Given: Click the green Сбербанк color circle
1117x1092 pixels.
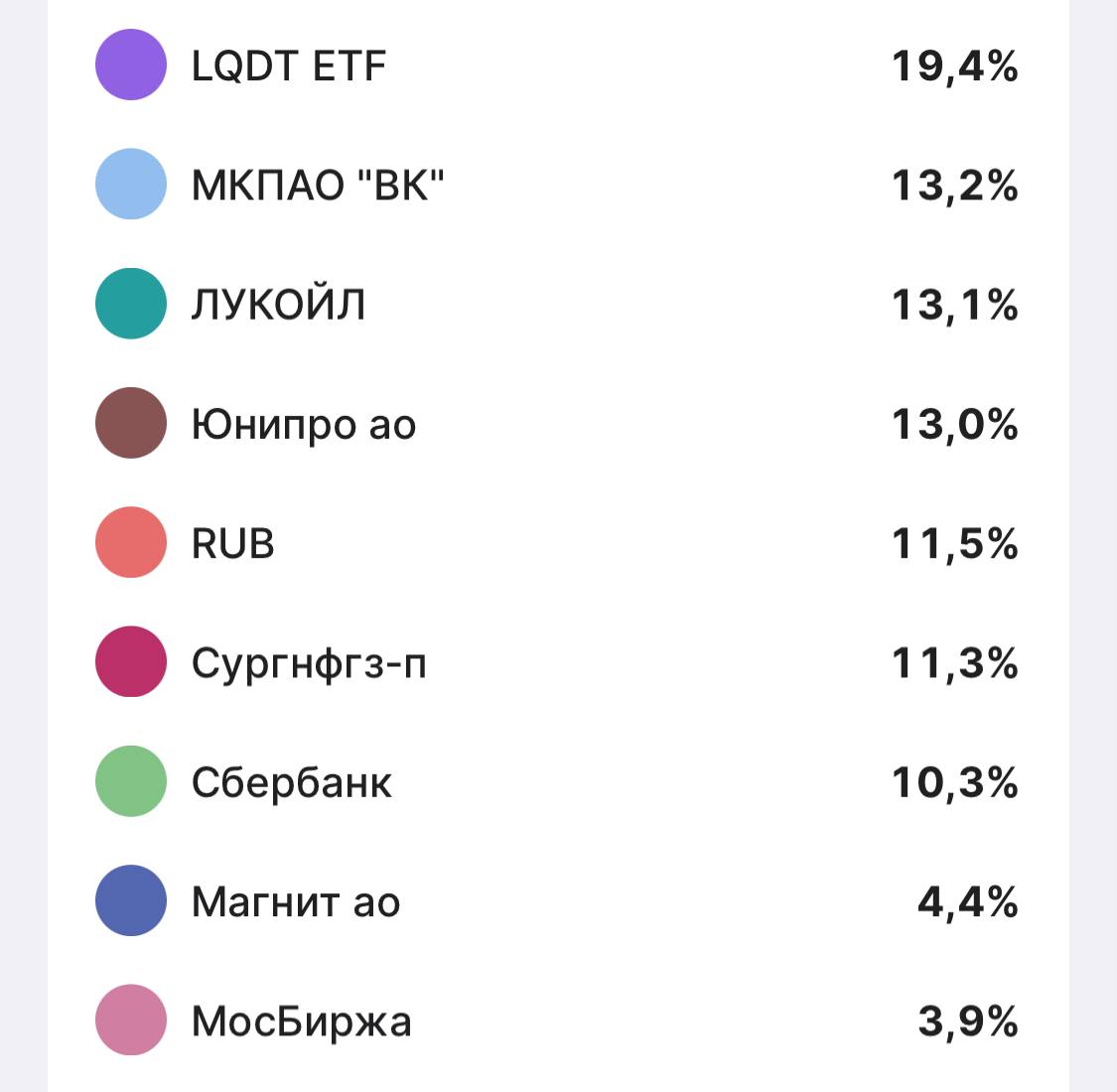Looking at the screenshot, I should [130, 782].
